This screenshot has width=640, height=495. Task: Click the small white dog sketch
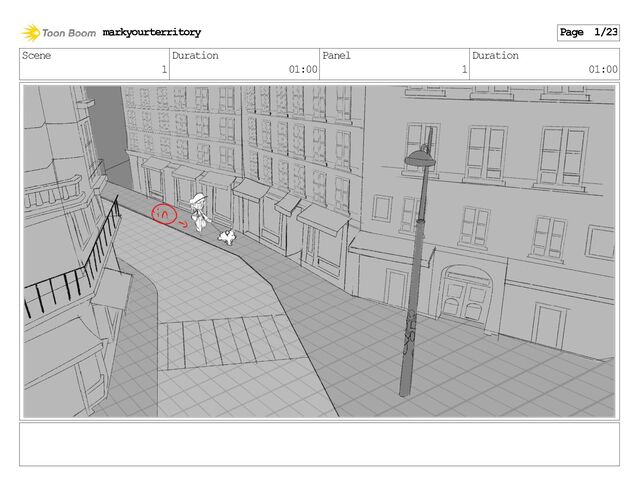click(229, 236)
